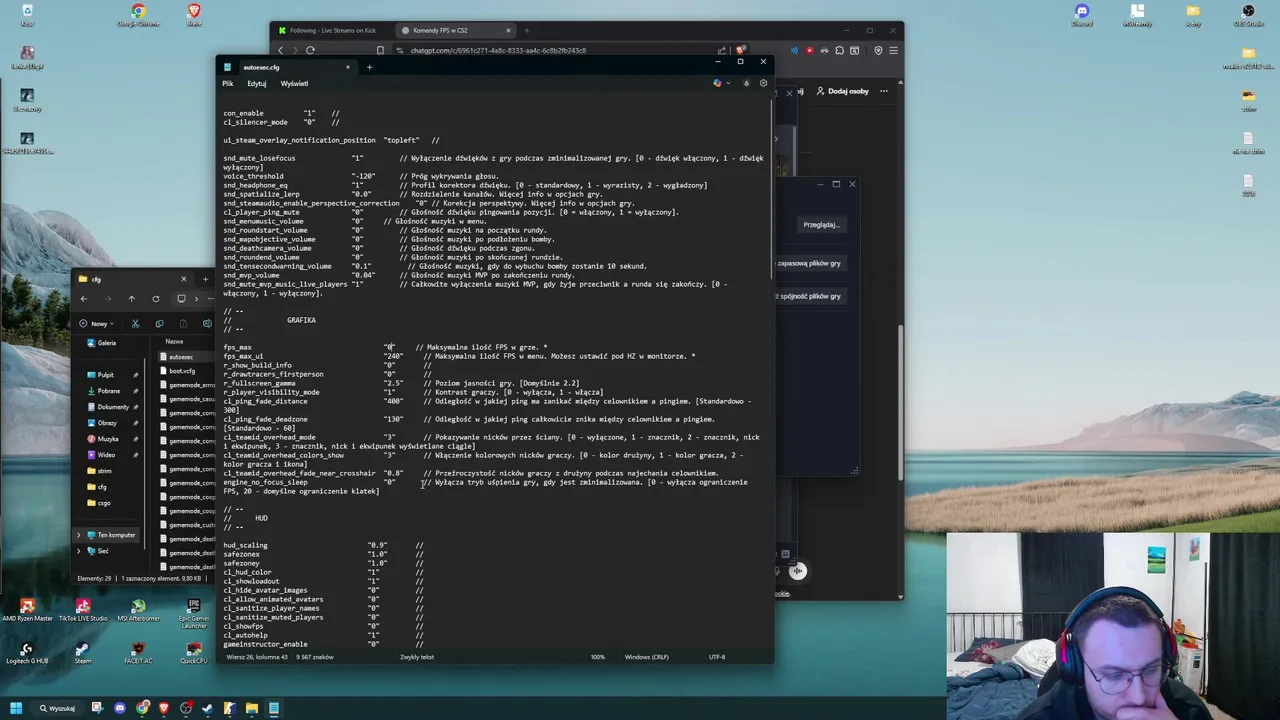
Task: Expand Sieć in Explorer sidebar
Action: click(x=79, y=551)
